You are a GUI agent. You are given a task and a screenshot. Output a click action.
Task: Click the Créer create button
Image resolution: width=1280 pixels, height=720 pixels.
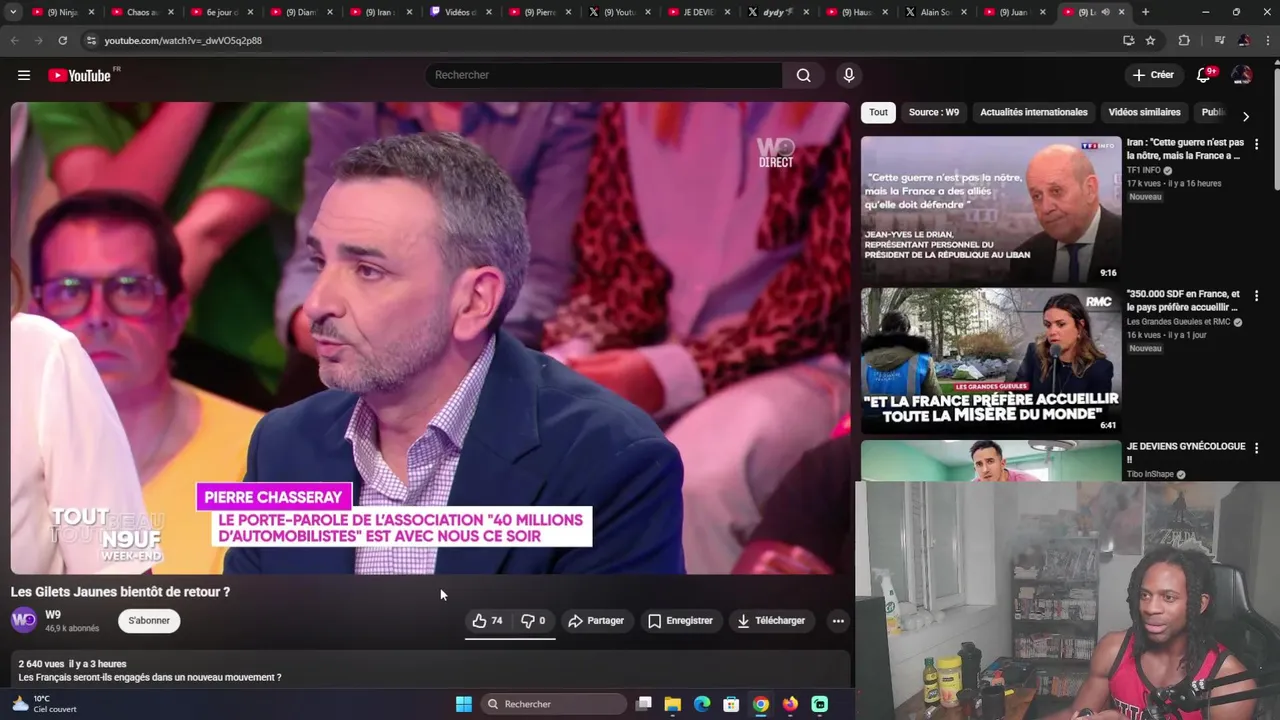pyautogui.click(x=1152, y=75)
